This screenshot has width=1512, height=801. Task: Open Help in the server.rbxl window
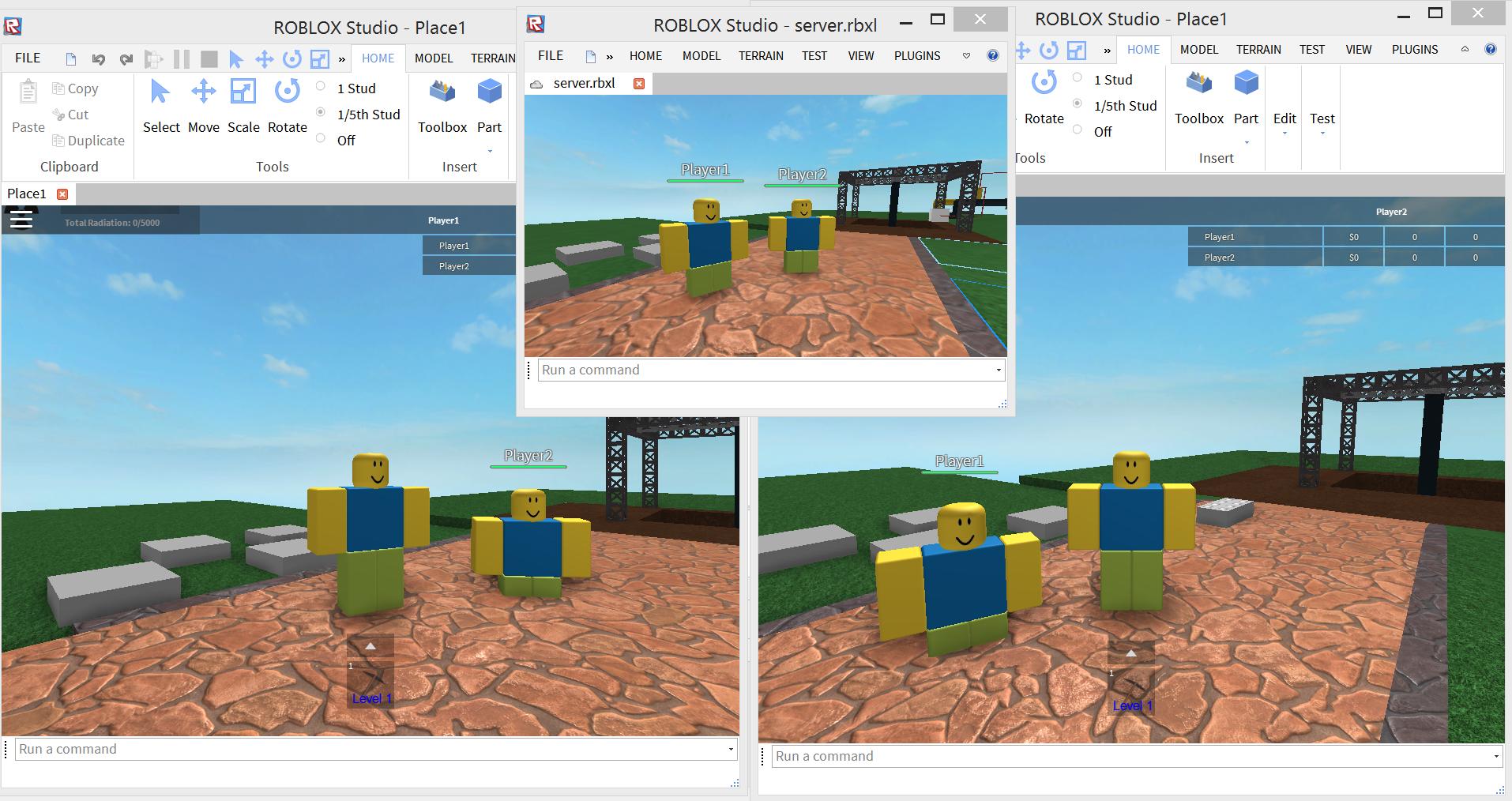click(993, 55)
